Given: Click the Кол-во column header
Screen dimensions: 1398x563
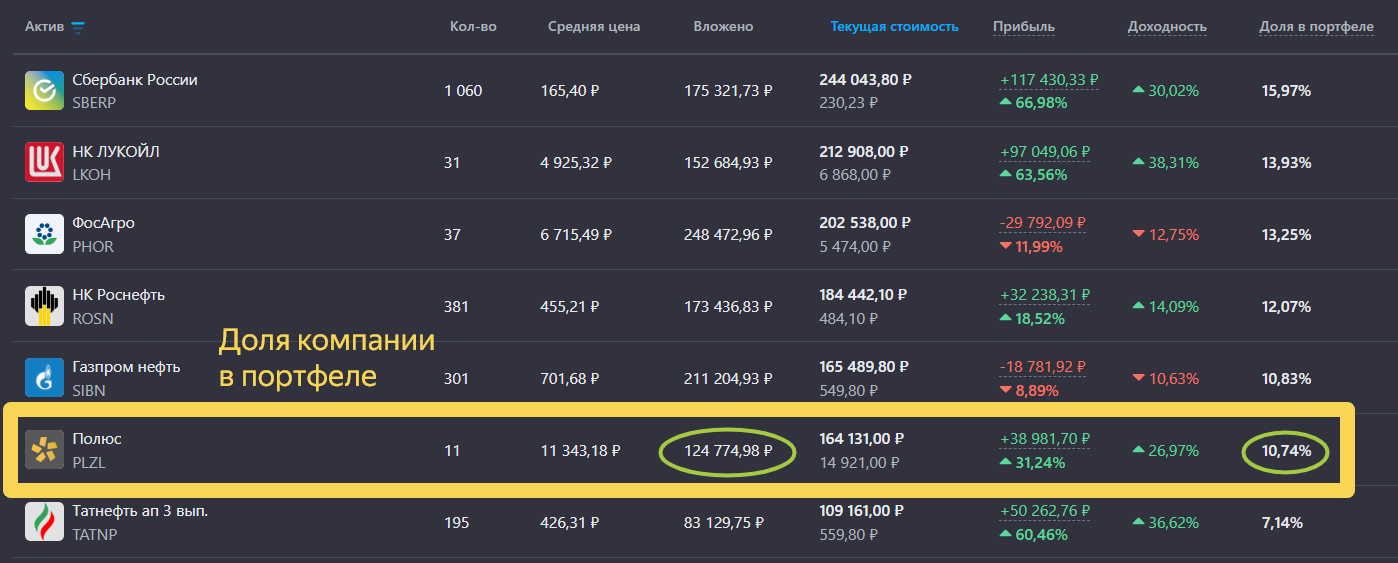Looking at the screenshot, I should click(x=473, y=27).
